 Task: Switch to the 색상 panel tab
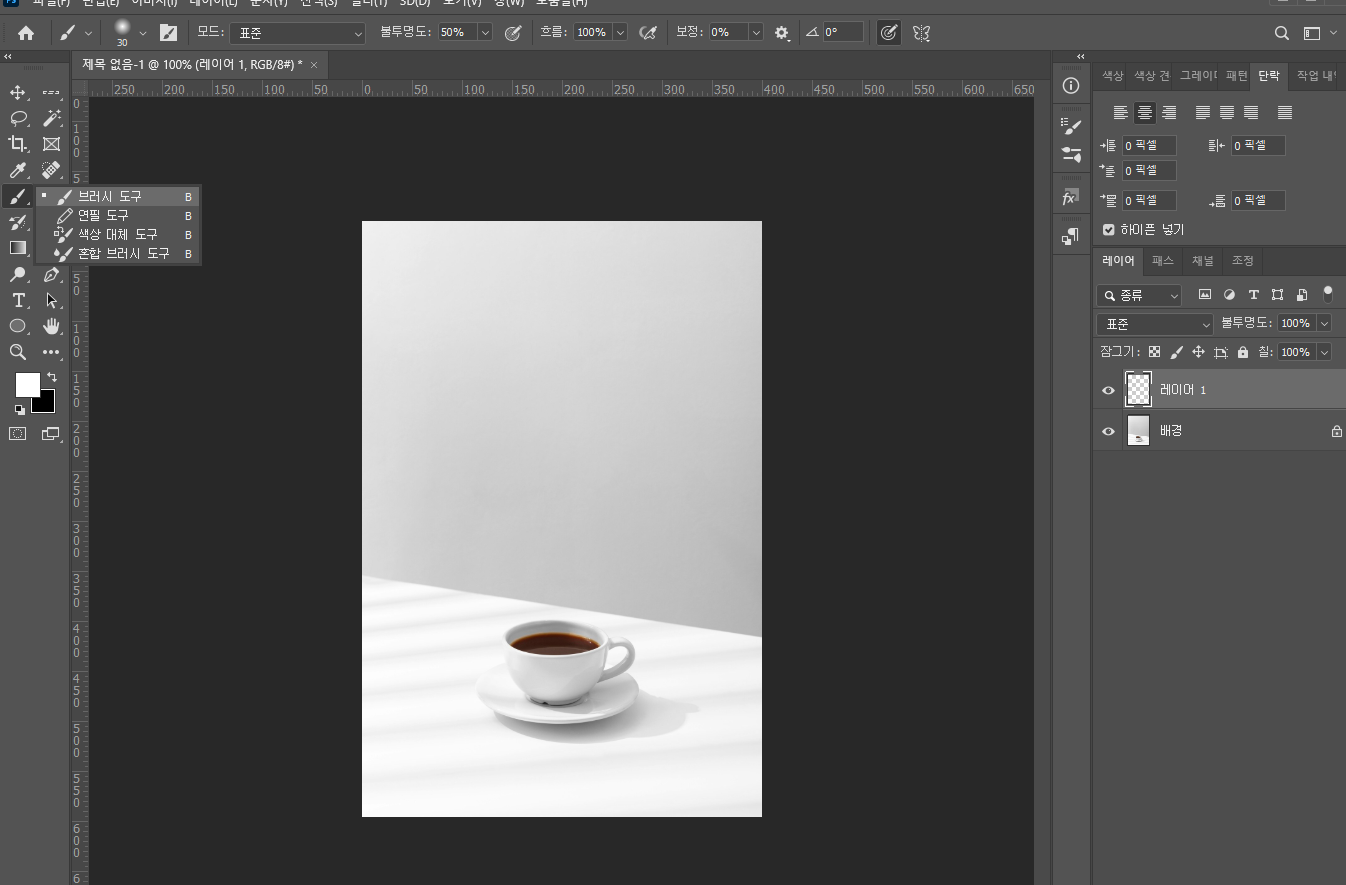[1112, 76]
